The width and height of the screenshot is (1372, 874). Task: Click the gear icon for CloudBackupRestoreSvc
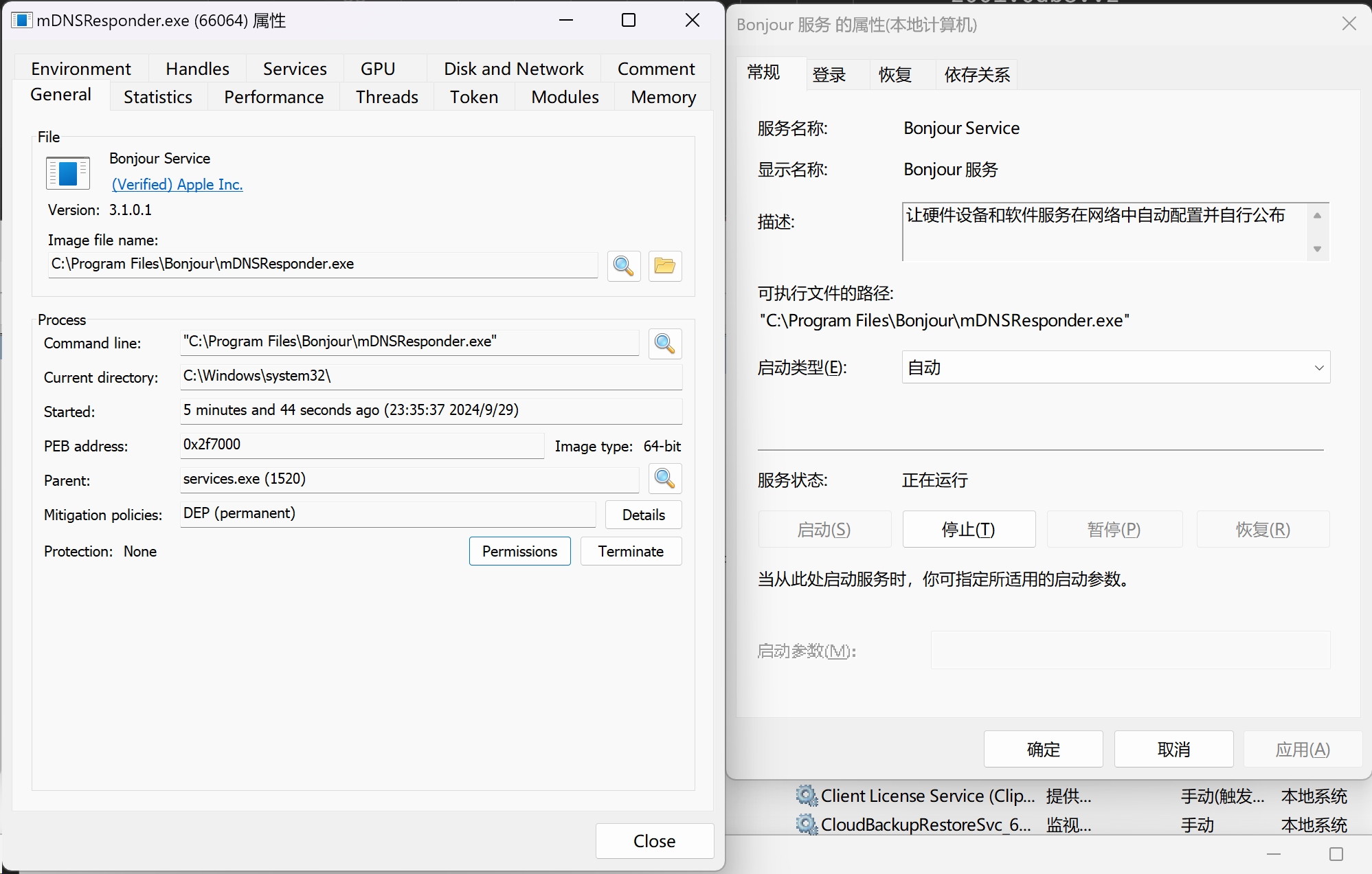click(x=806, y=824)
